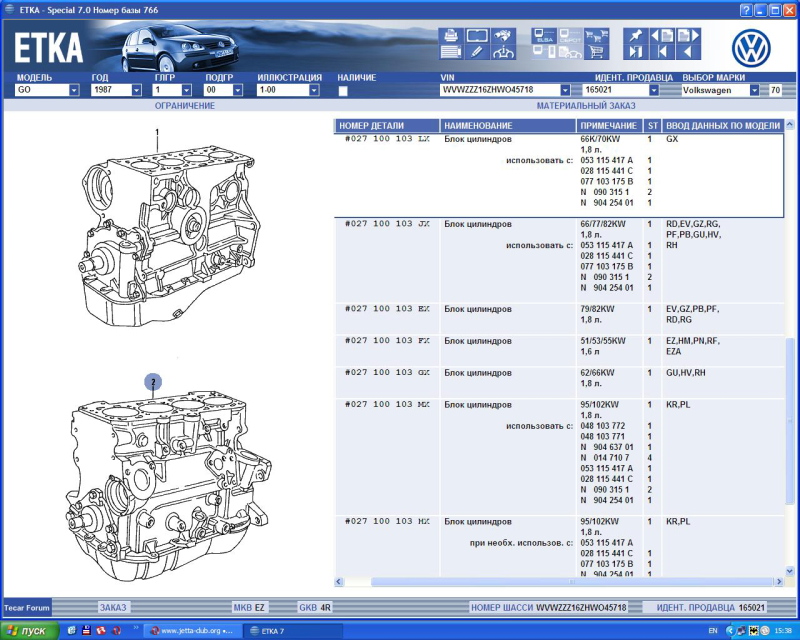Switch to jetta-club.org taskbar window

192,631
